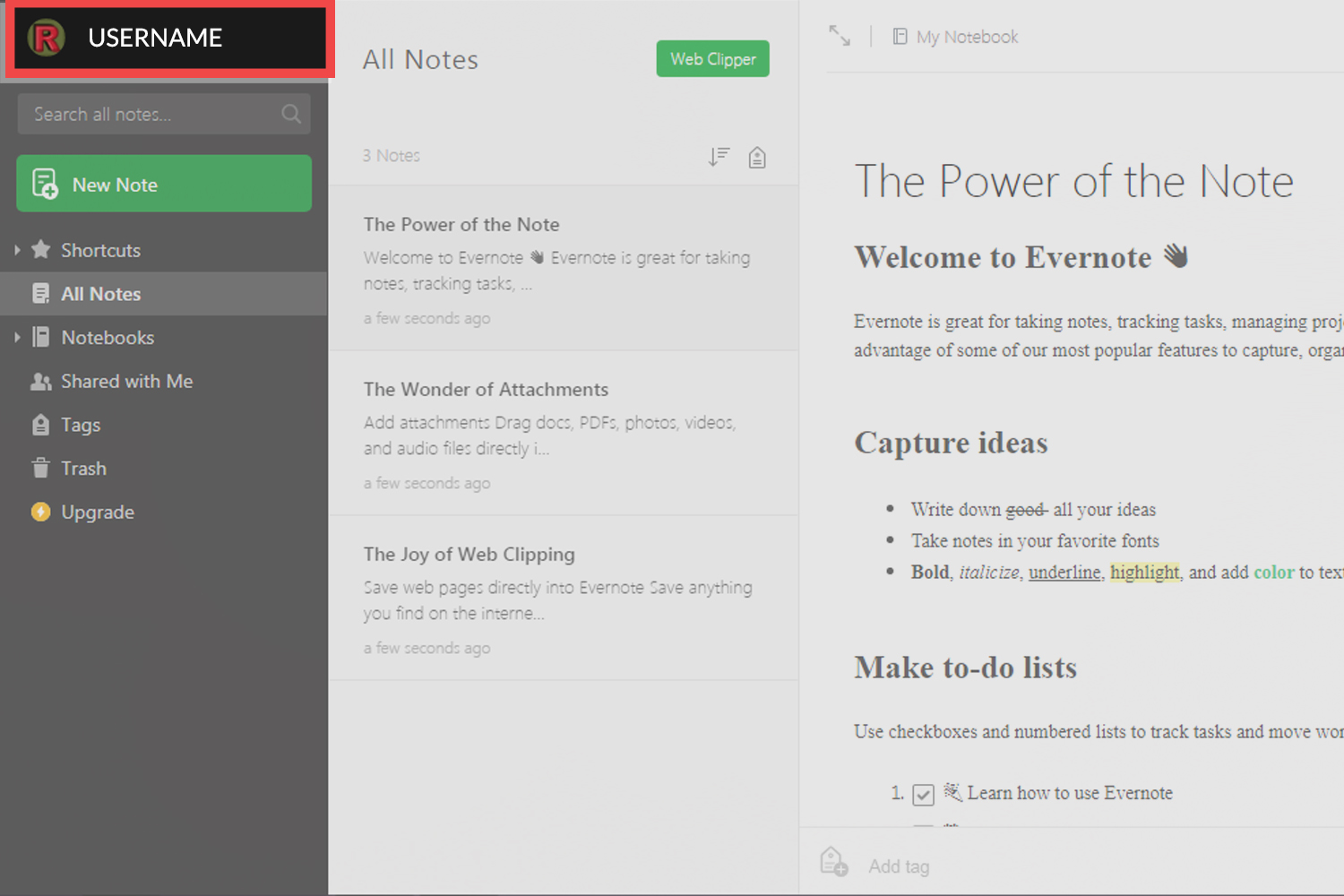The height and width of the screenshot is (896, 1344).
Task: Click the green word color
Action: pyautogui.click(x=1274, y=572)
